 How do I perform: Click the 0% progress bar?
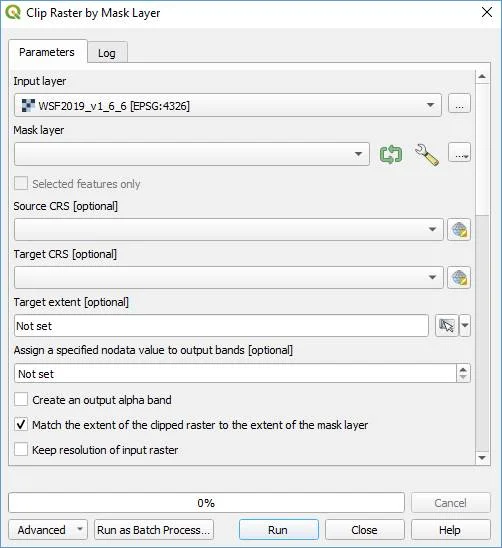click(x=206, y=503)
